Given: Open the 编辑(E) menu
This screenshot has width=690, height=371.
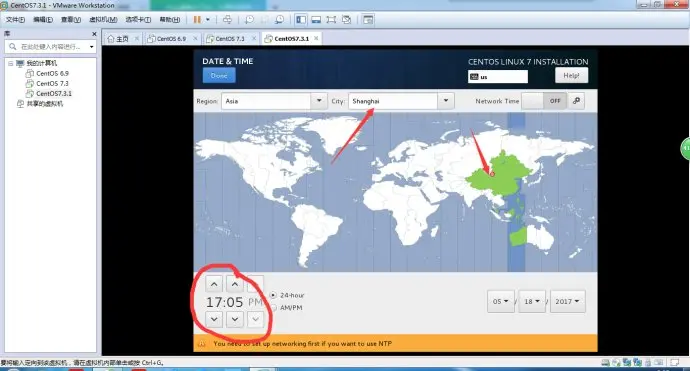Looking at the screenshot, I should pos(43,19).
